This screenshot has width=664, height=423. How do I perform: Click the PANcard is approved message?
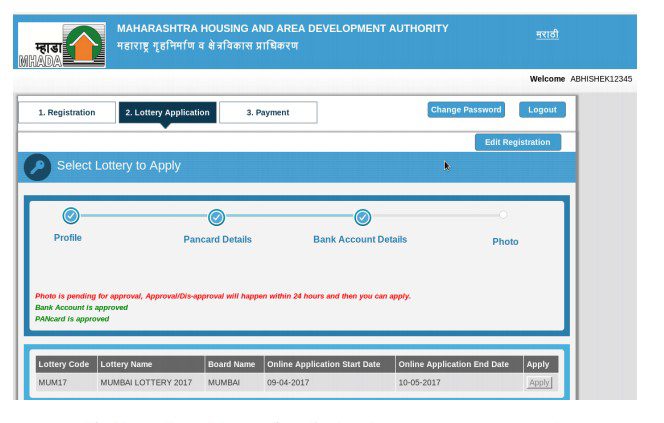[x=72, y=319]
